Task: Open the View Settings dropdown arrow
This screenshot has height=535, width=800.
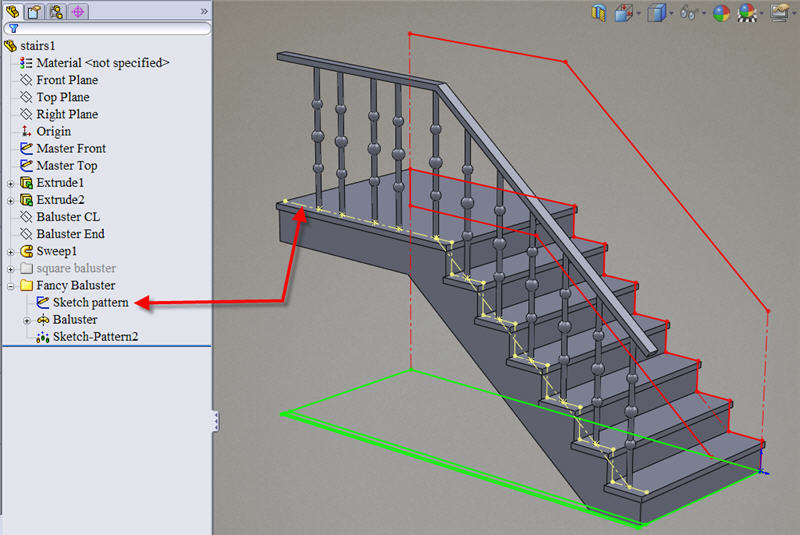Action: coord(795,14)
